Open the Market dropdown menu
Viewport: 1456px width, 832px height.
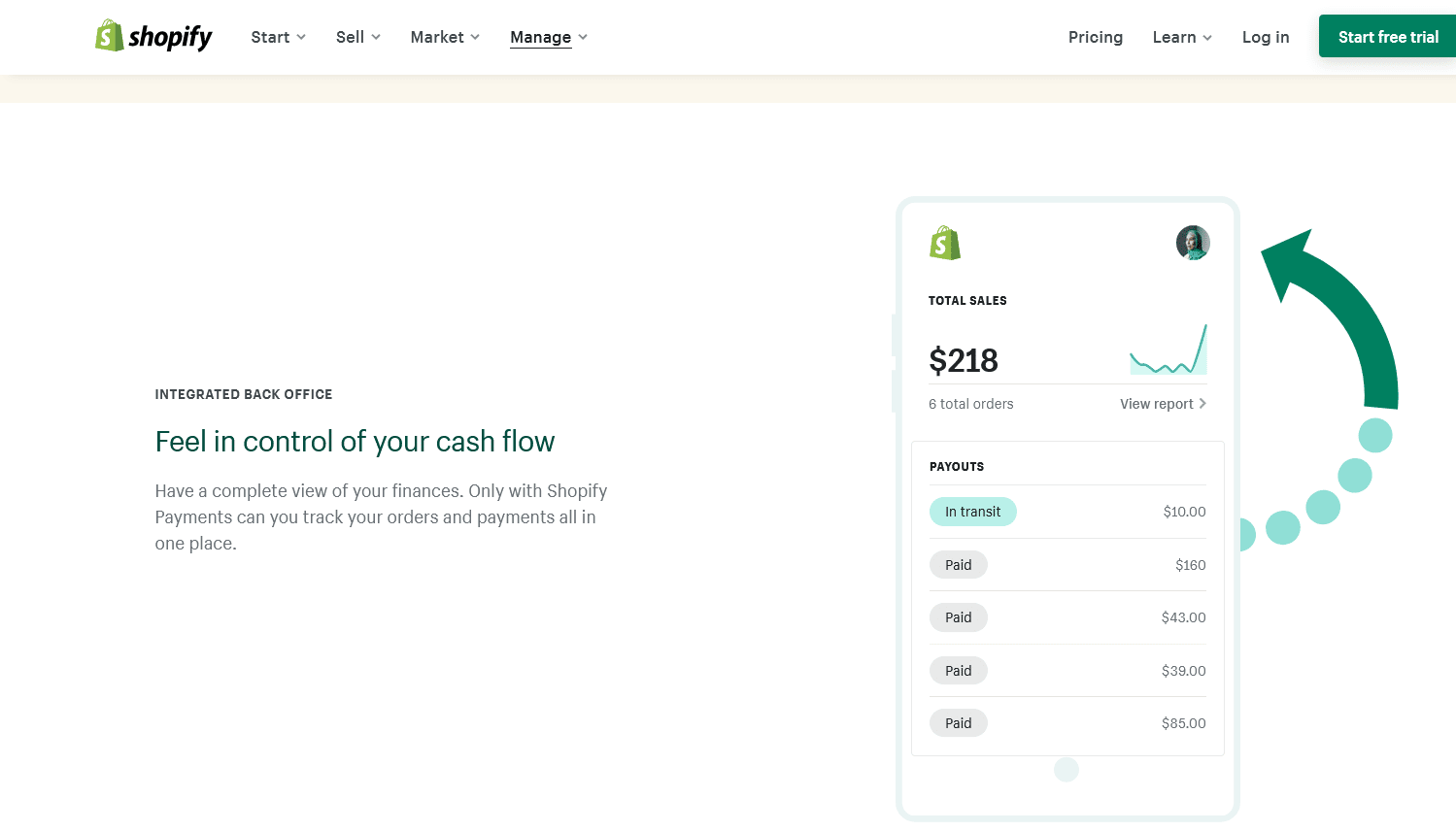[x=445, y=37]
